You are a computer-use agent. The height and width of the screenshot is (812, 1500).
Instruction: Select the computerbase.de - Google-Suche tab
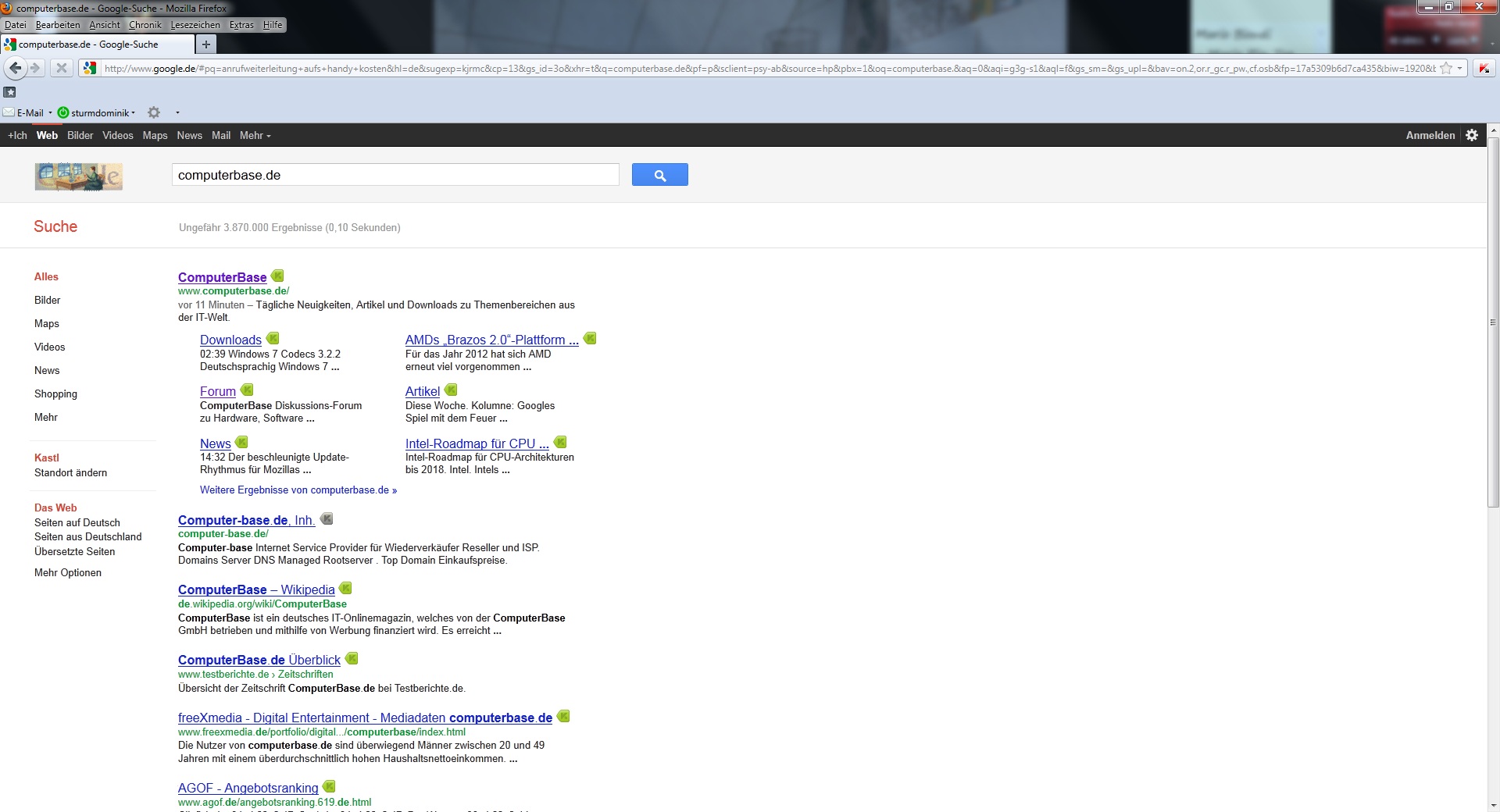[x=97, y=45]
